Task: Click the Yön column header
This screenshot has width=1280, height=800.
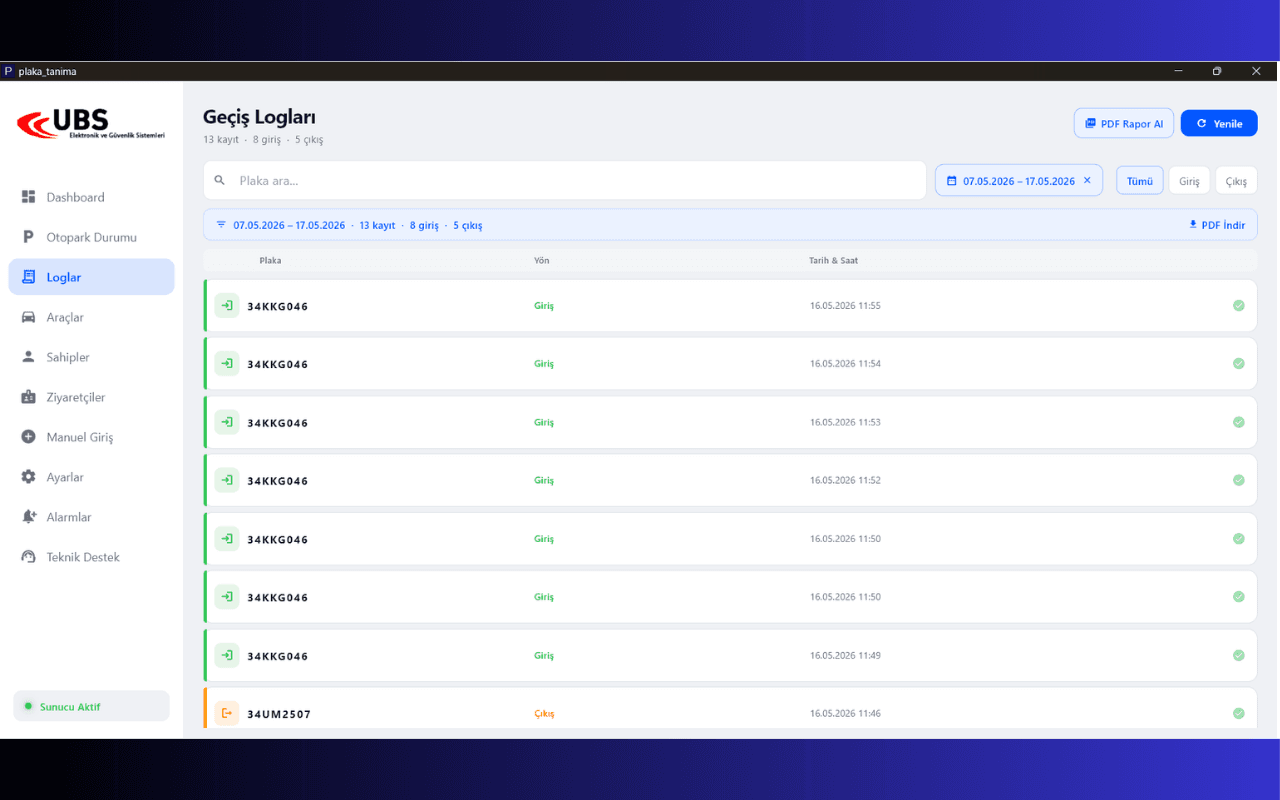Action: click(541, 260)
